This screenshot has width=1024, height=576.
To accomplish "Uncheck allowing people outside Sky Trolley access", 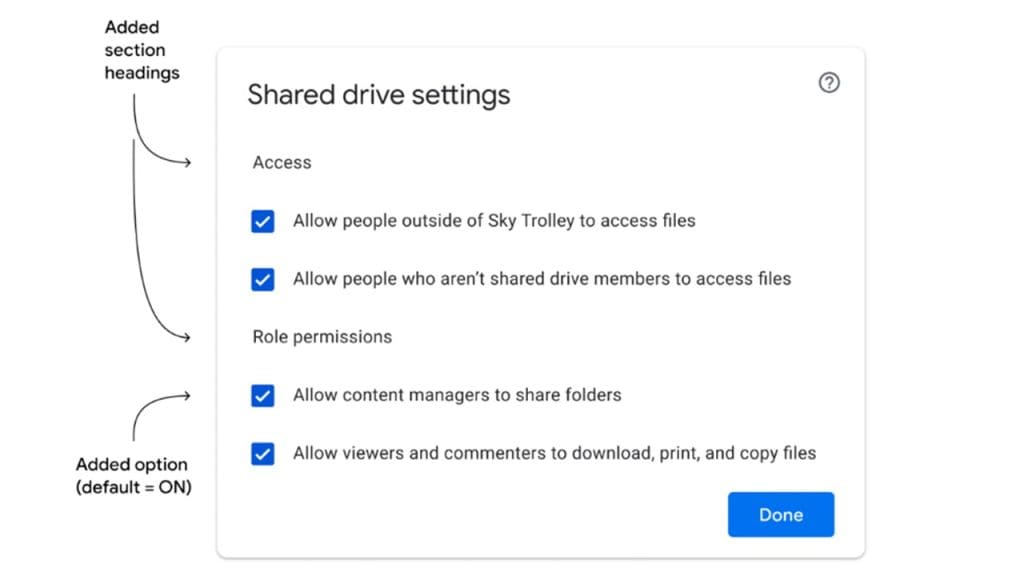I will pos(262,221).
